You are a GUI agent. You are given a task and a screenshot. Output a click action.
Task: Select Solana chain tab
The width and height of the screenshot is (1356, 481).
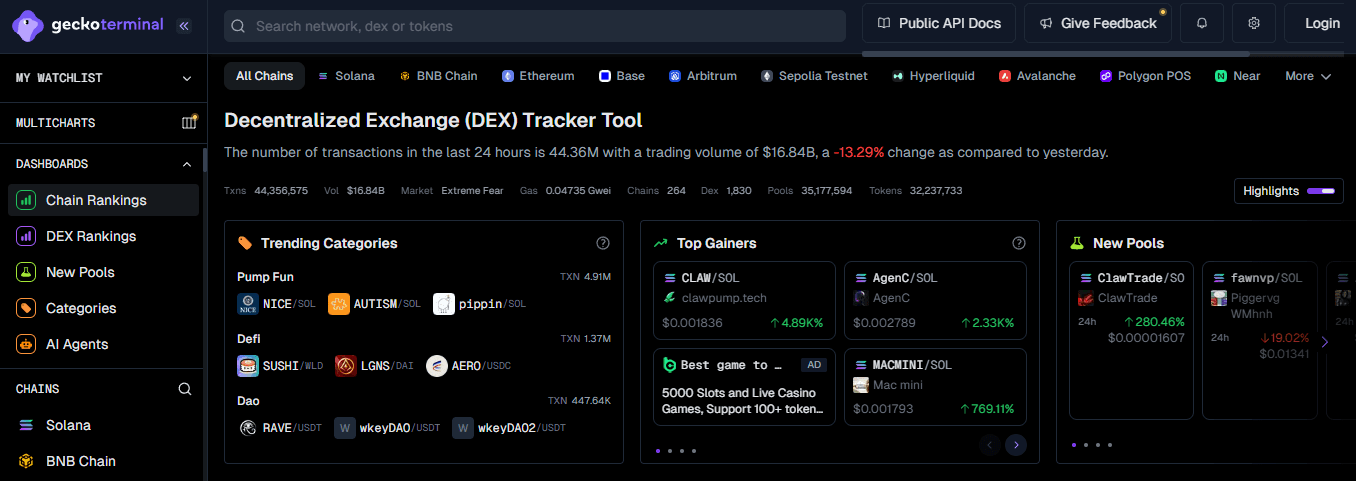[346, 76]
